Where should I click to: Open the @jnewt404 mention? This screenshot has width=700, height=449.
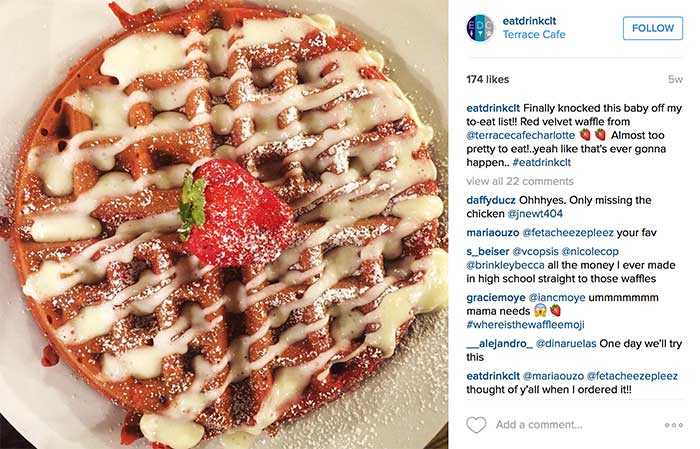[x=535, y=214]
